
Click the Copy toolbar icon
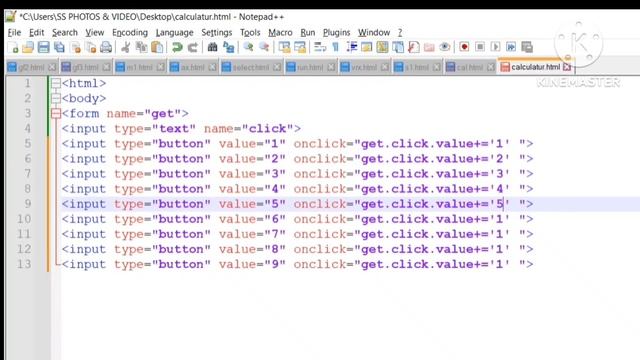pos(141,47)
